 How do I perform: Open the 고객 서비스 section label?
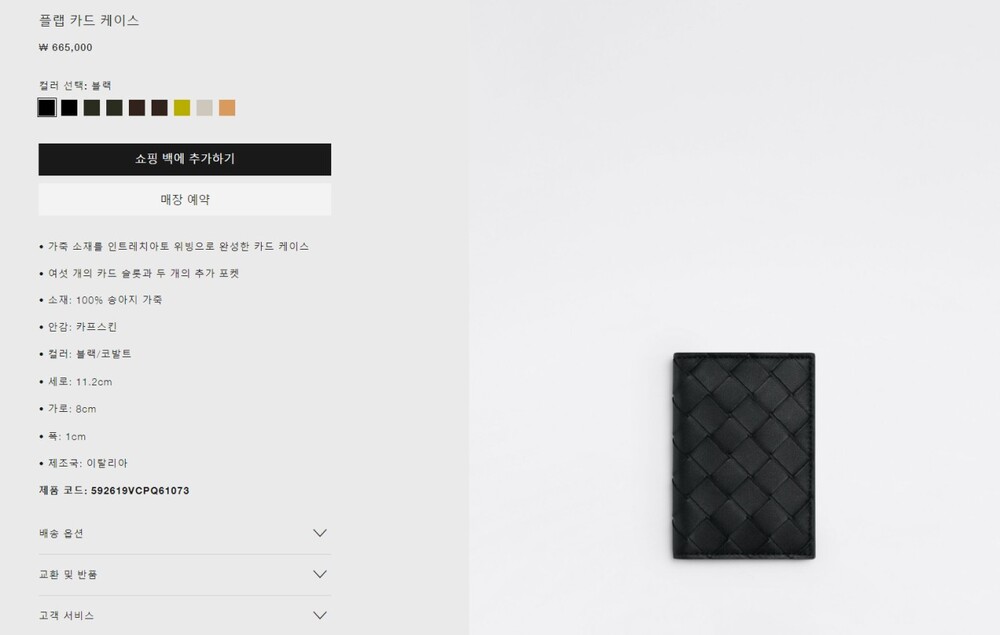click(66, 615)
